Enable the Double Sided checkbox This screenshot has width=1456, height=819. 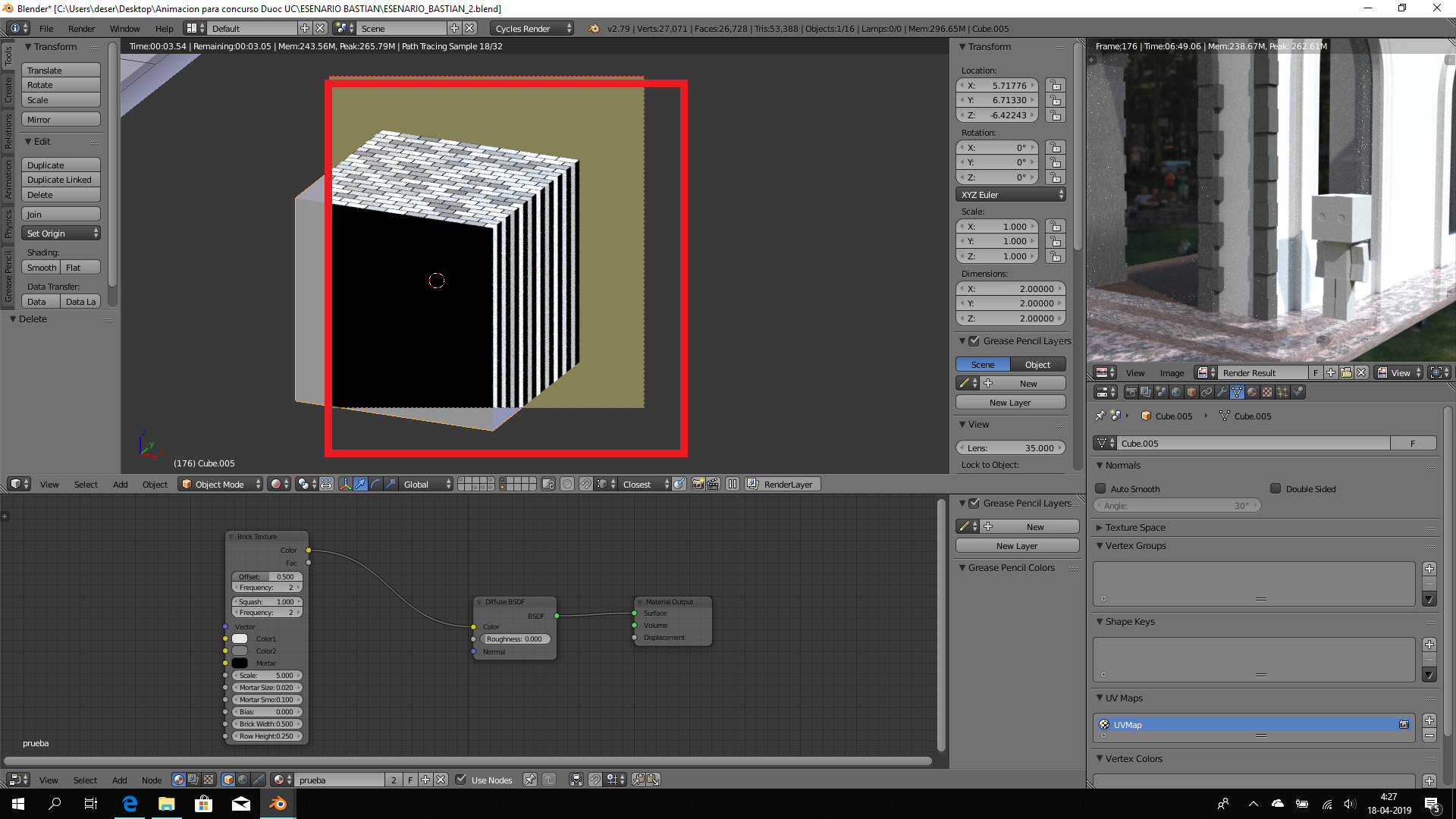coord(1276,489)
